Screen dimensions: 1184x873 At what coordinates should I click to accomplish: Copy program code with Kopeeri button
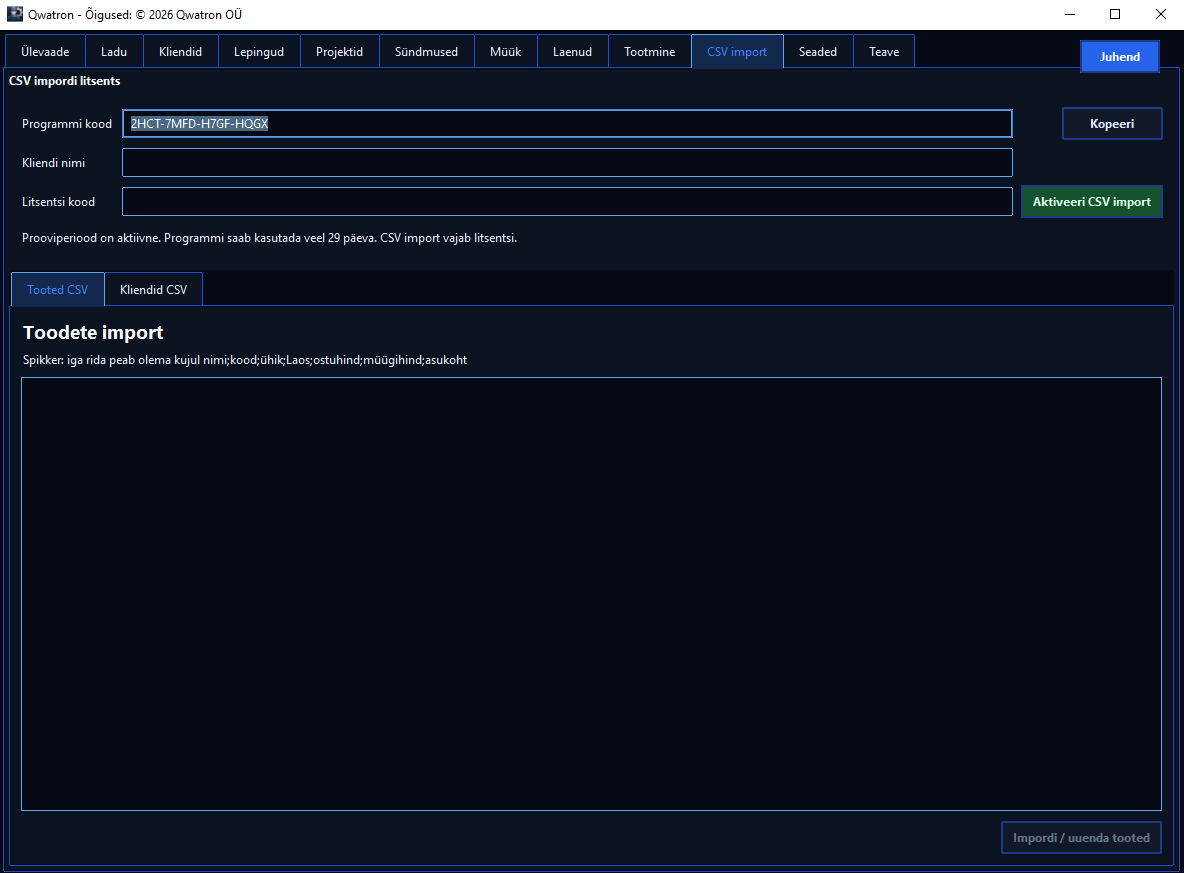click(x=1112, y=124)
